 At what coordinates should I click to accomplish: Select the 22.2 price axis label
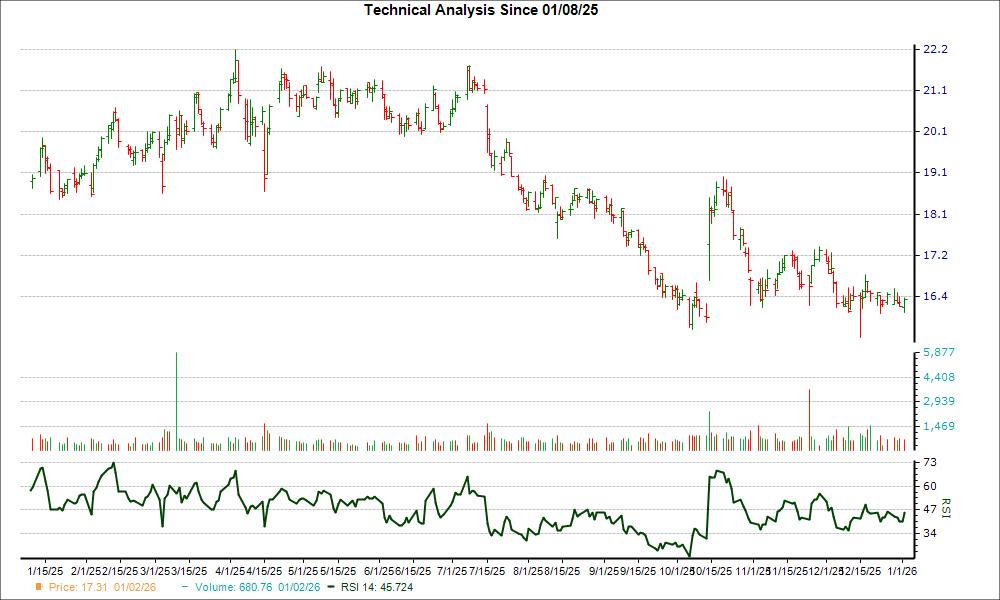pos(933,49)
